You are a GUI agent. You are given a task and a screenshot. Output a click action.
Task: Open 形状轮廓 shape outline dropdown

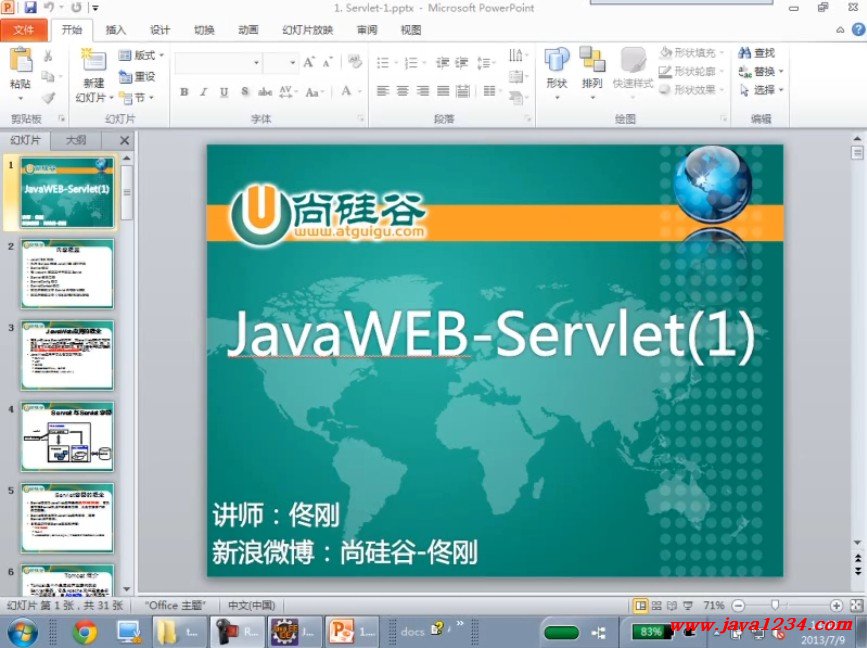coord(692,71)
